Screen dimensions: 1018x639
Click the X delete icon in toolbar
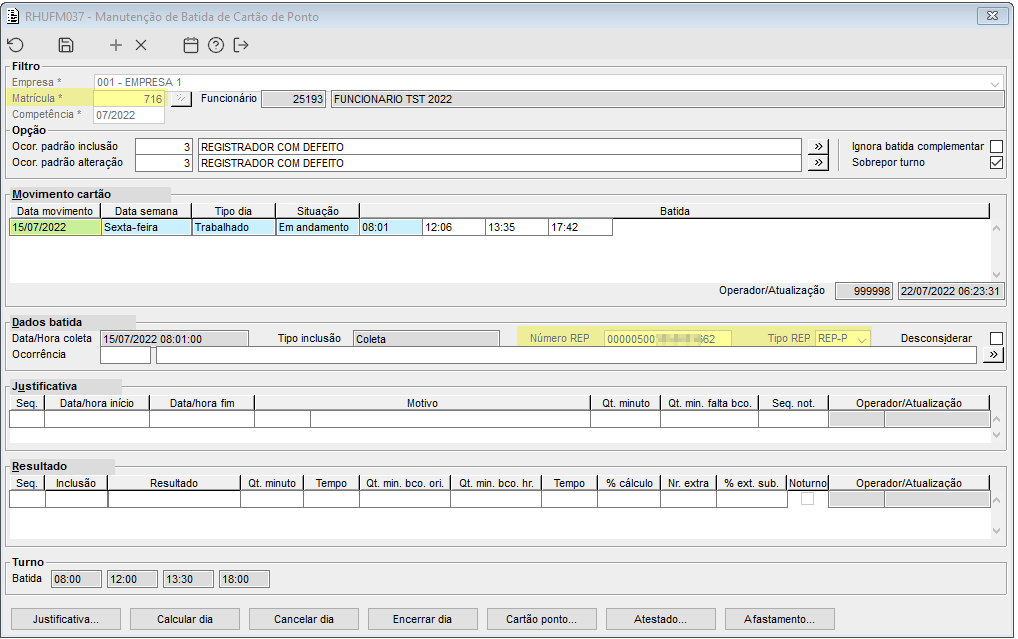(x=141, y=45)
